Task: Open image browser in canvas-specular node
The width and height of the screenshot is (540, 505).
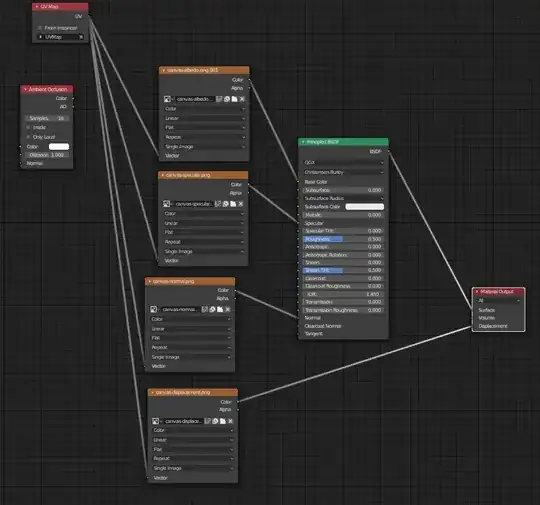Action: click(x=167, y=204)
